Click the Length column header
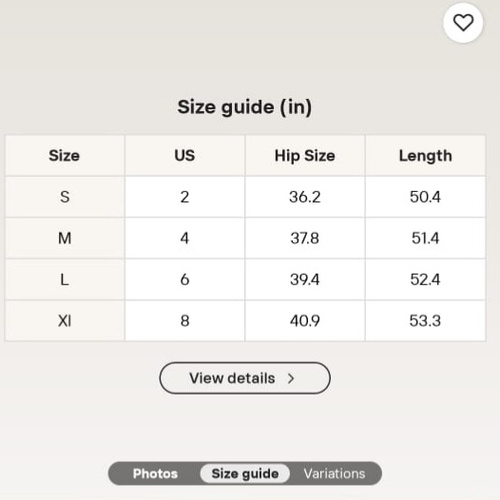Image resolution: width=500 pixels, height=500 pixels. (x=425, y=155)
